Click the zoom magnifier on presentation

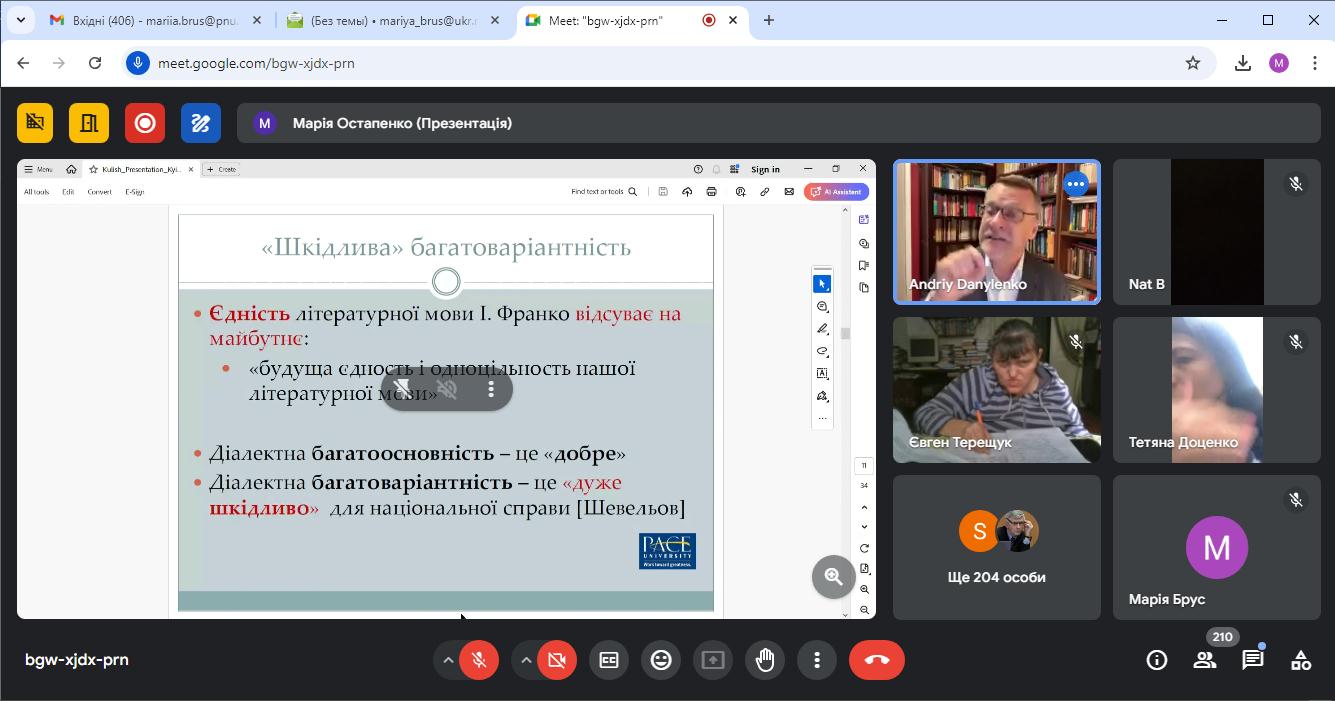coord(833,577)
